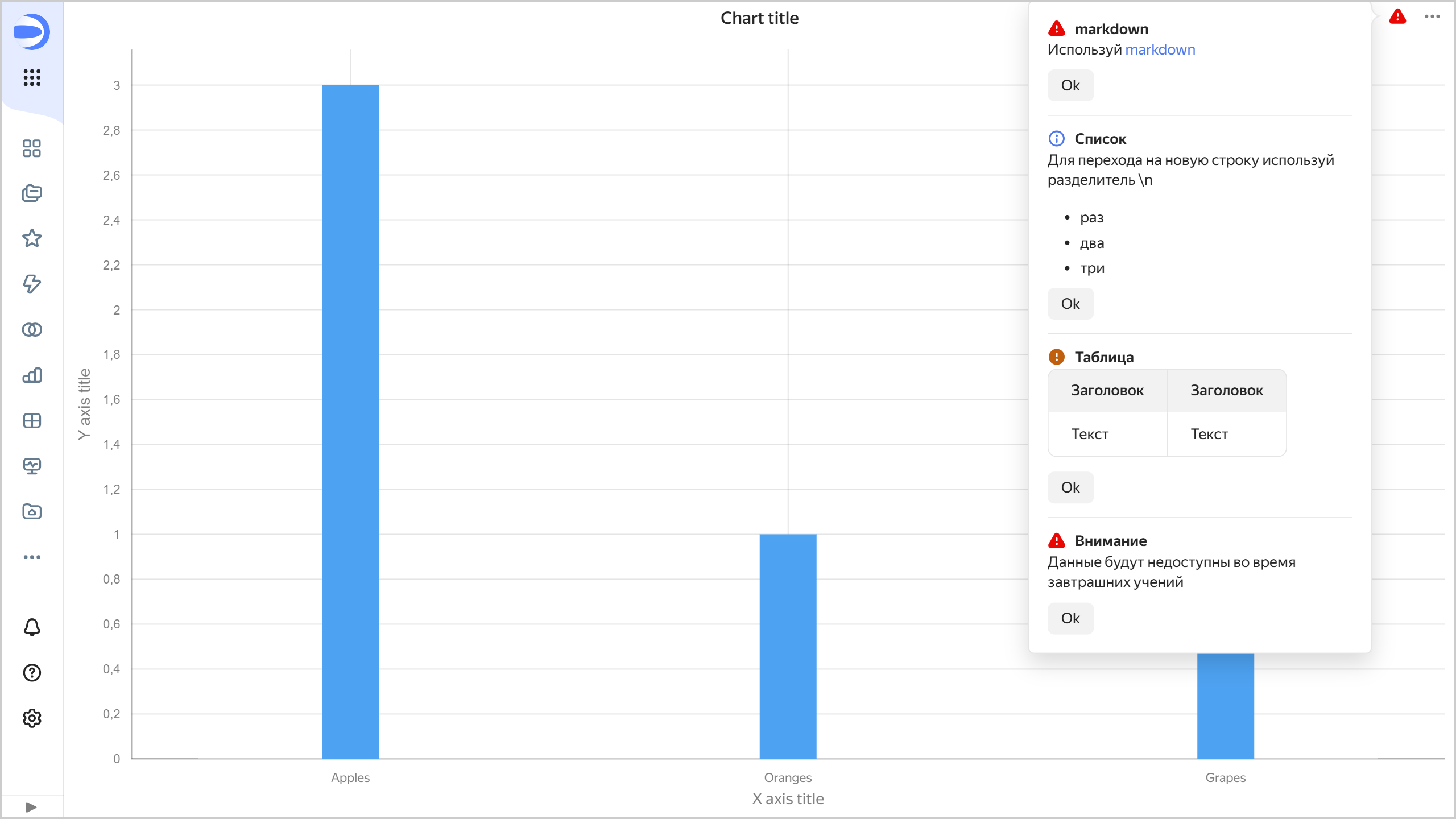Expand more items ellipsis in sidebar

pyautogui.click(x=32, y=557)
